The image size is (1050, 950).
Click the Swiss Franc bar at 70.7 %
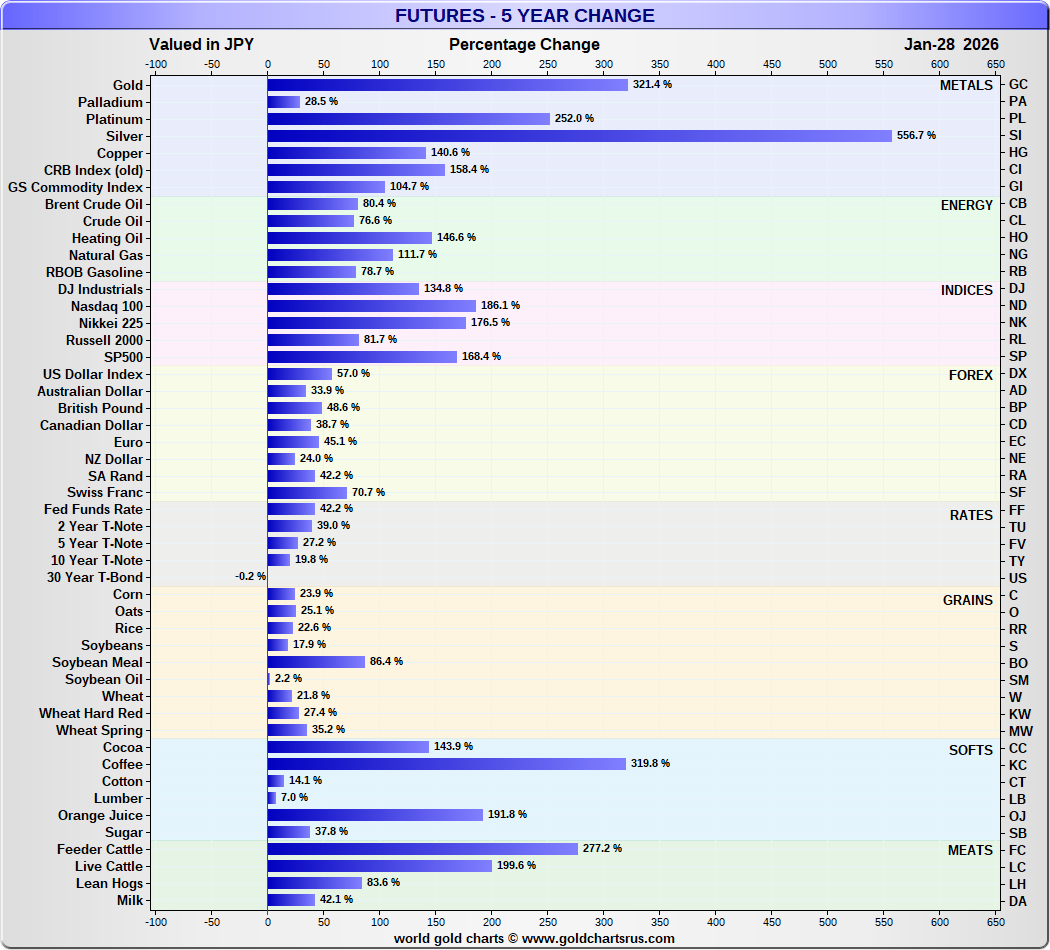307,492
